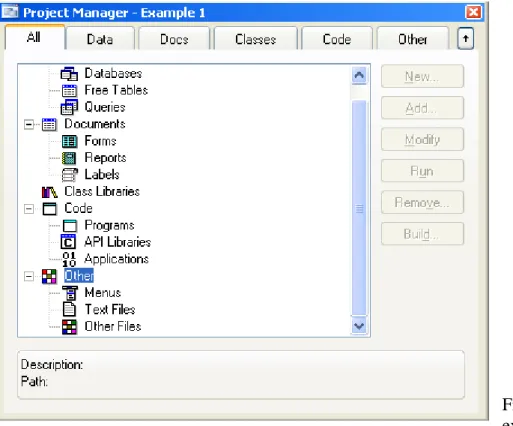This screenshot has height=426, width=513.
Task: Click the Other Files icon
Action: click(x=69, y=327)
